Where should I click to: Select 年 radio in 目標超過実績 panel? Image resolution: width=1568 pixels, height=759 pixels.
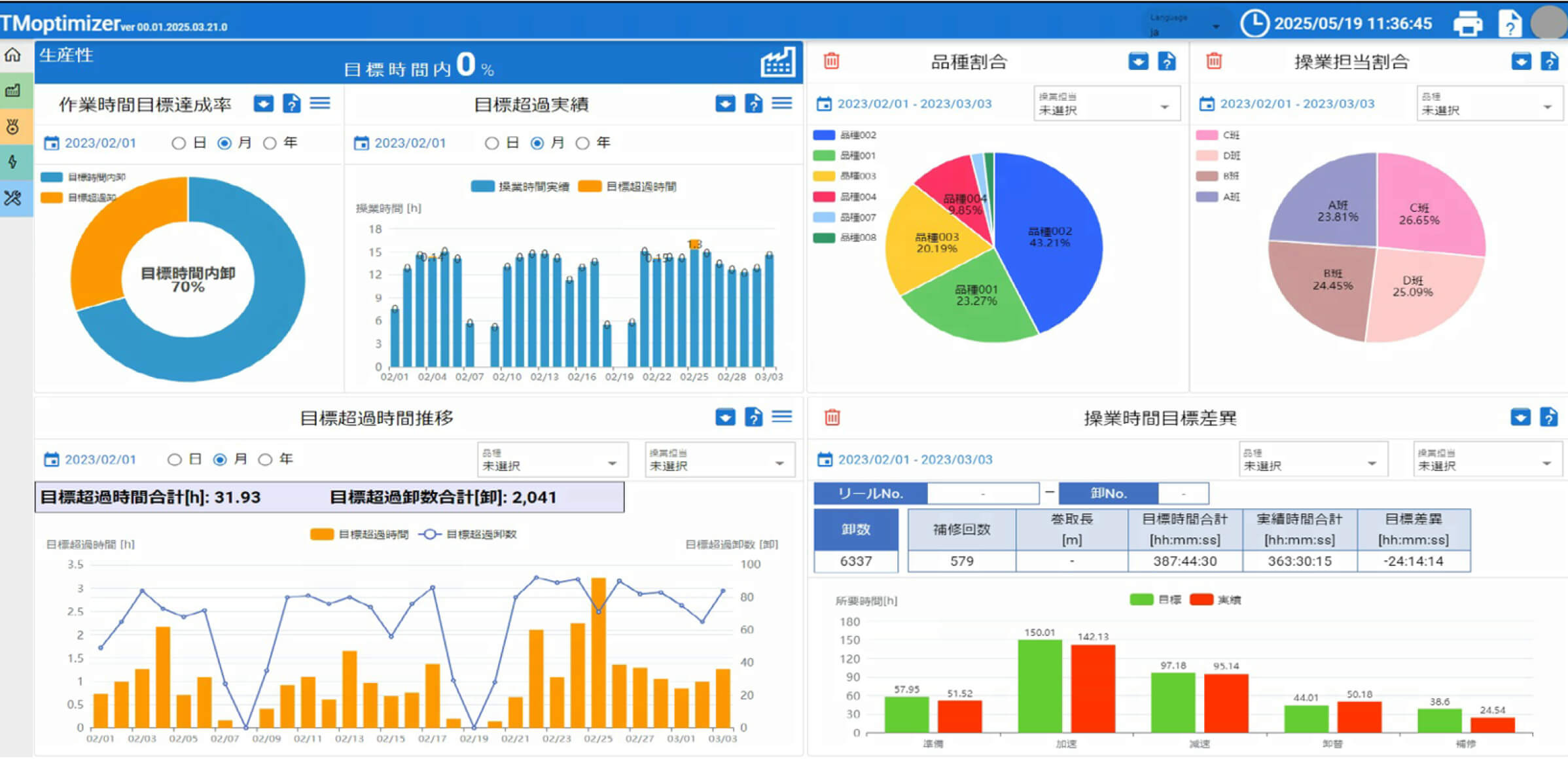point(582,143)
